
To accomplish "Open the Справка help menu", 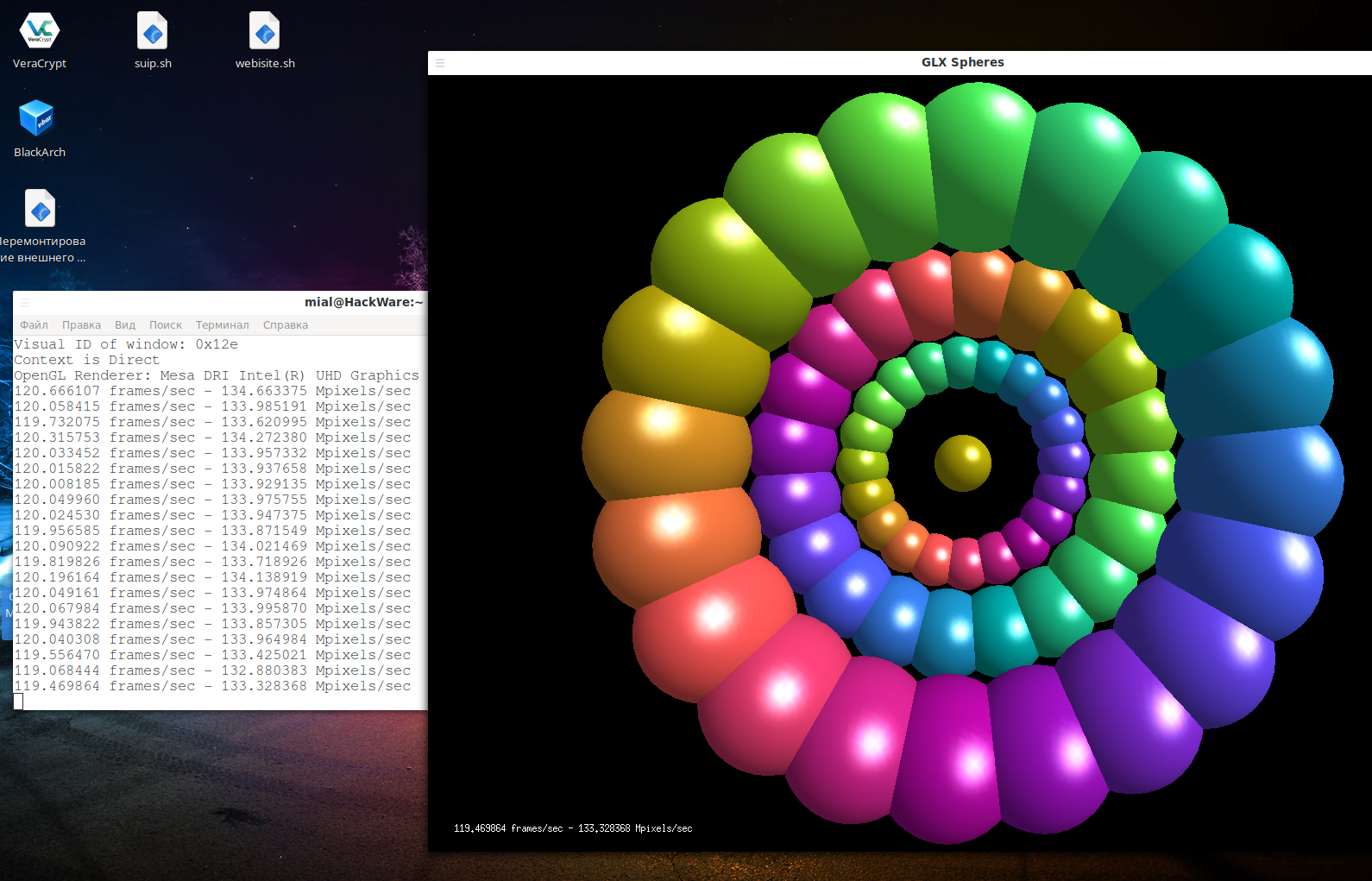I will point(285,325).
